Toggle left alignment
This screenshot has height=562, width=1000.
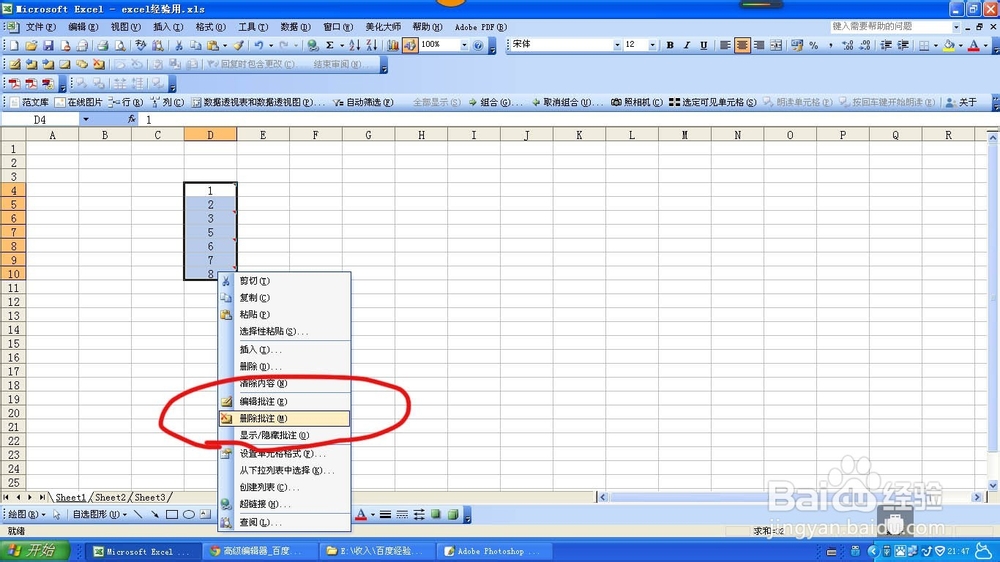pos(725,45)
